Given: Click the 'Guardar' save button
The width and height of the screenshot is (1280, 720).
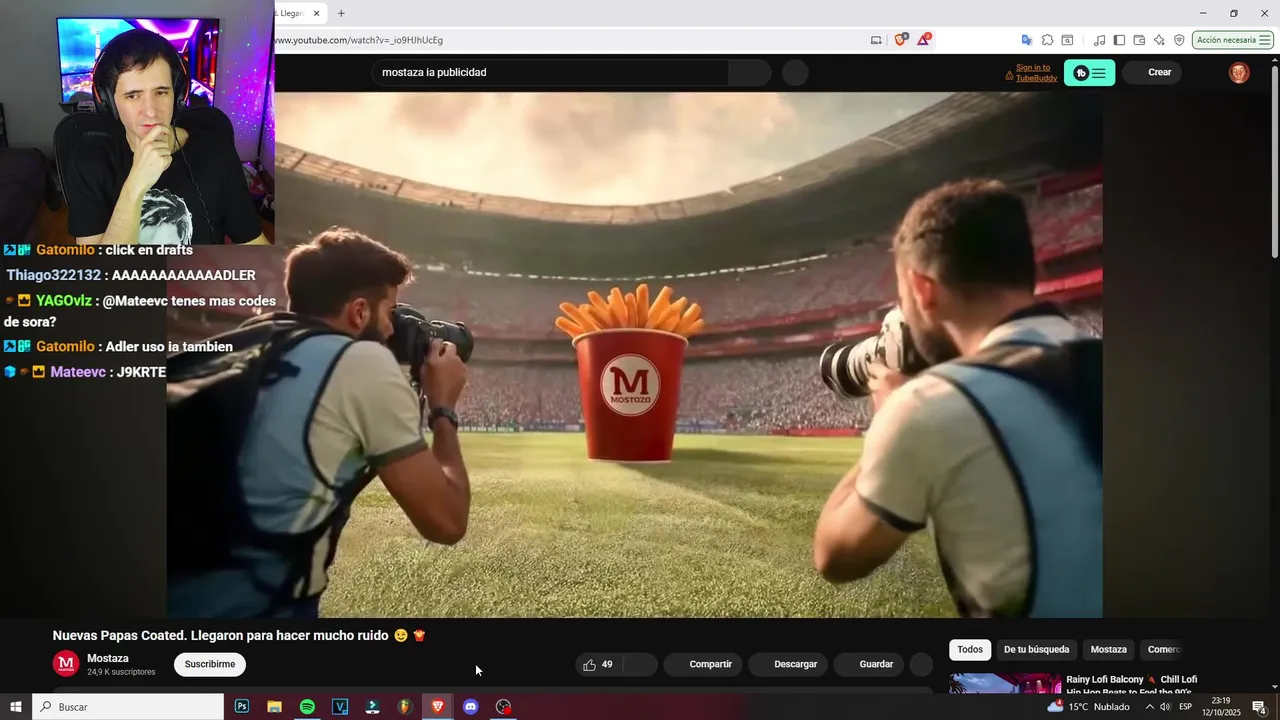Looking at the screenshot, I should 868,664.
